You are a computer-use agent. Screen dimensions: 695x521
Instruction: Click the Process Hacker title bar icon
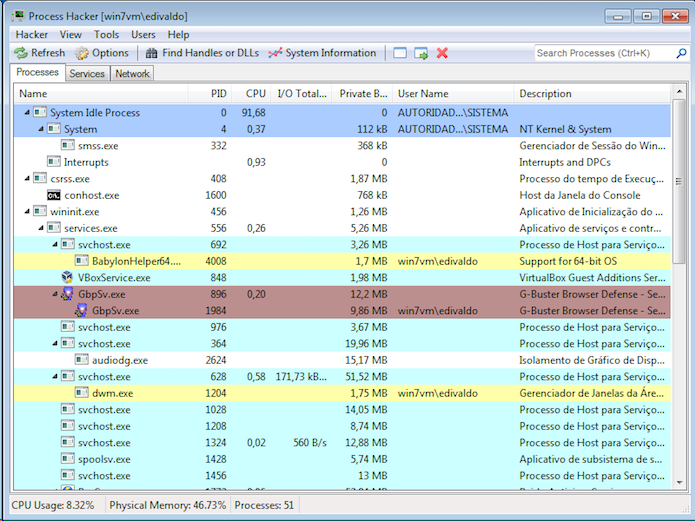pyautogui.click(x=18, y=16)
